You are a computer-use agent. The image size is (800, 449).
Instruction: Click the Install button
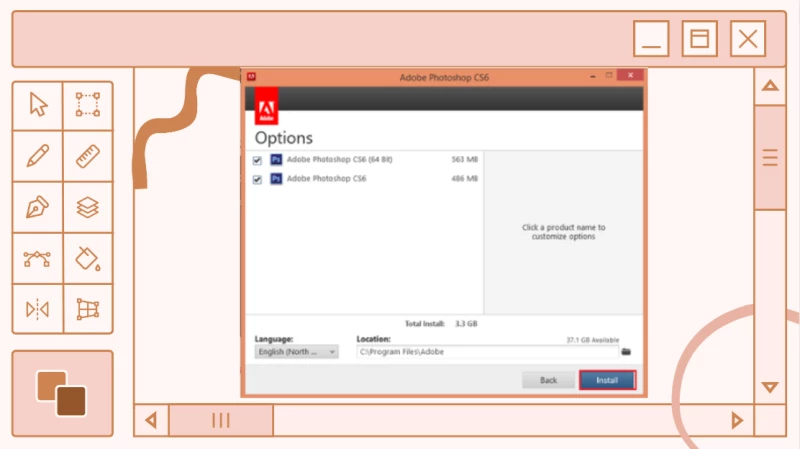point(607,381)
